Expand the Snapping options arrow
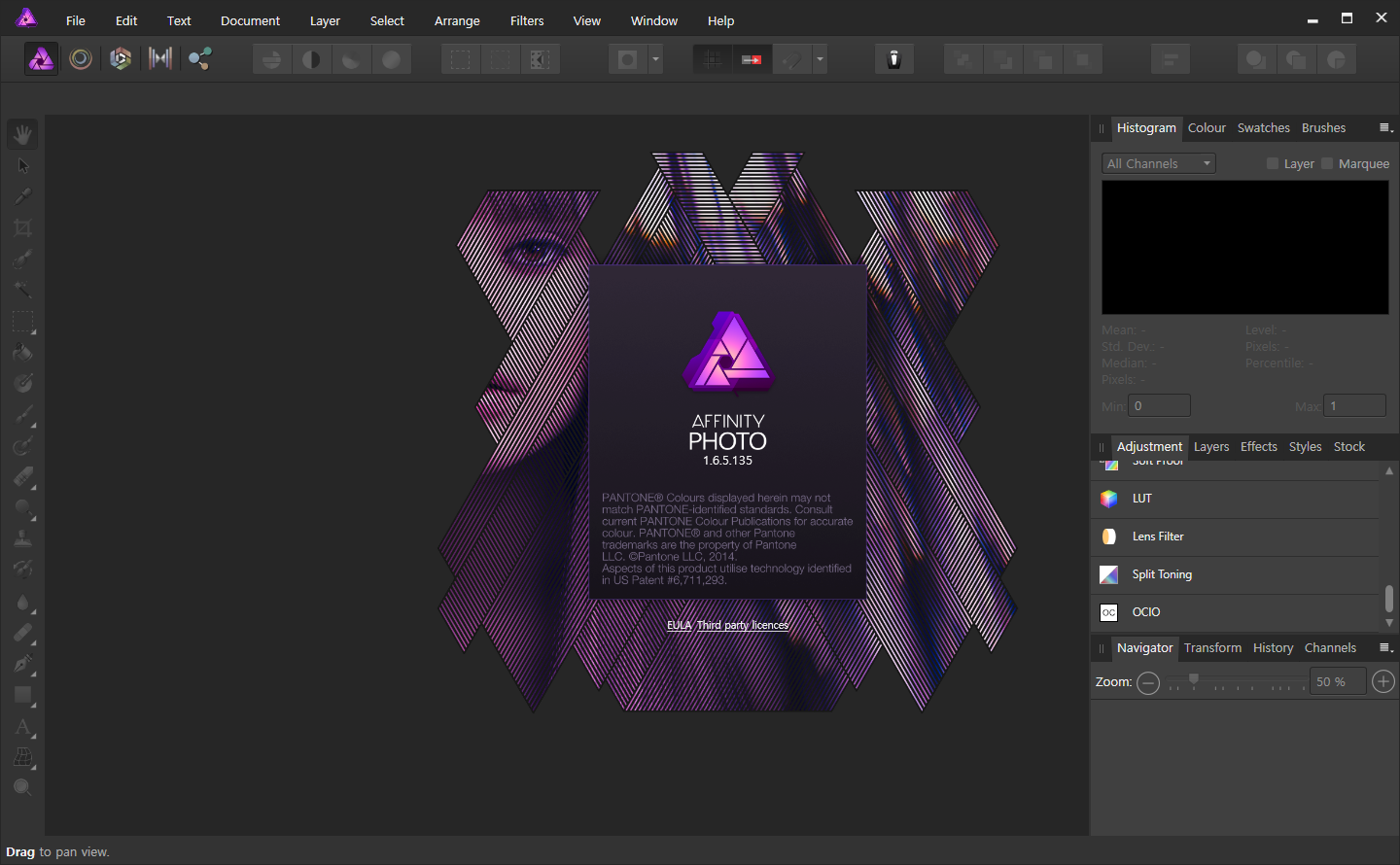This screenshot has width=1400, height=865. pos(821,59)
